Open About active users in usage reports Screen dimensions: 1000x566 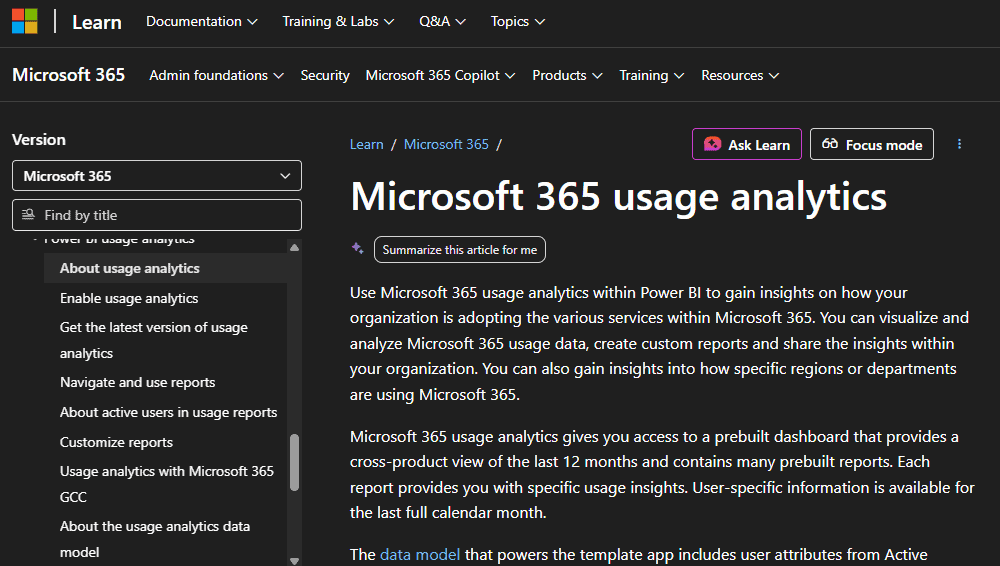click(x=168, y=412)
